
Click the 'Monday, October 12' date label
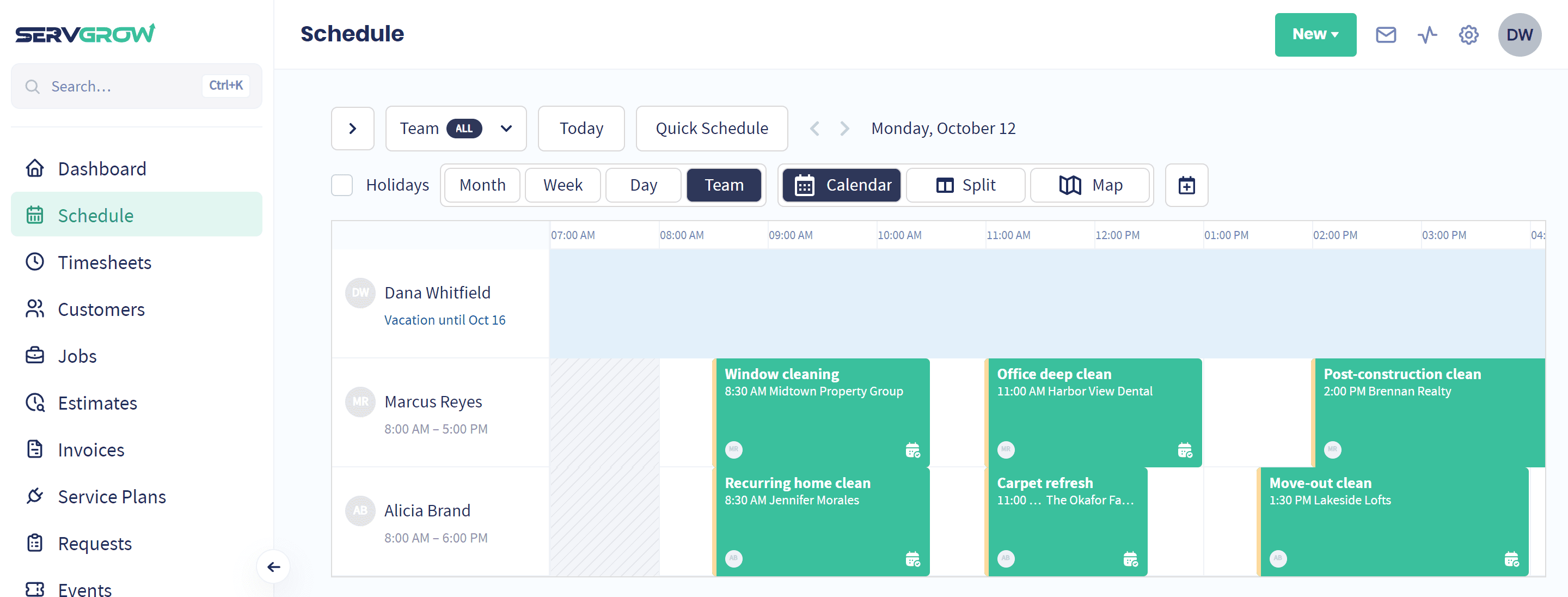coord(944,129)
